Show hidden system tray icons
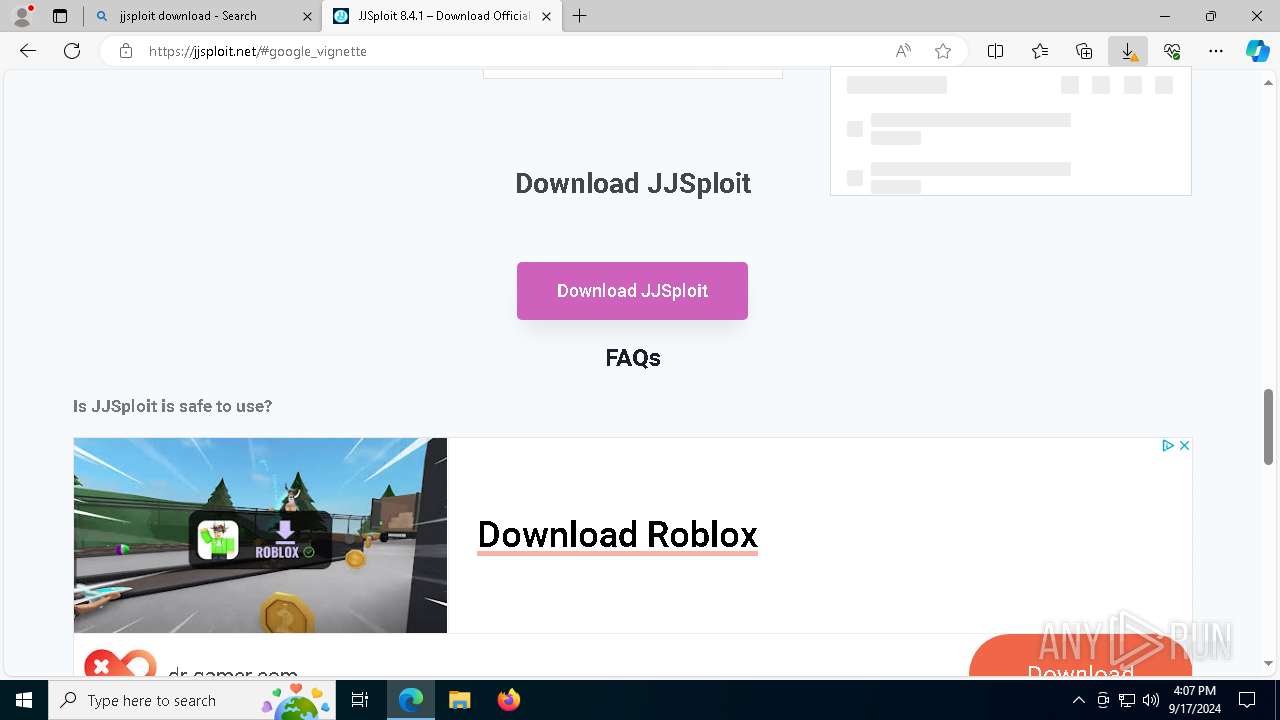This screenshot has height=720, width=1280. coord(1078,700)
